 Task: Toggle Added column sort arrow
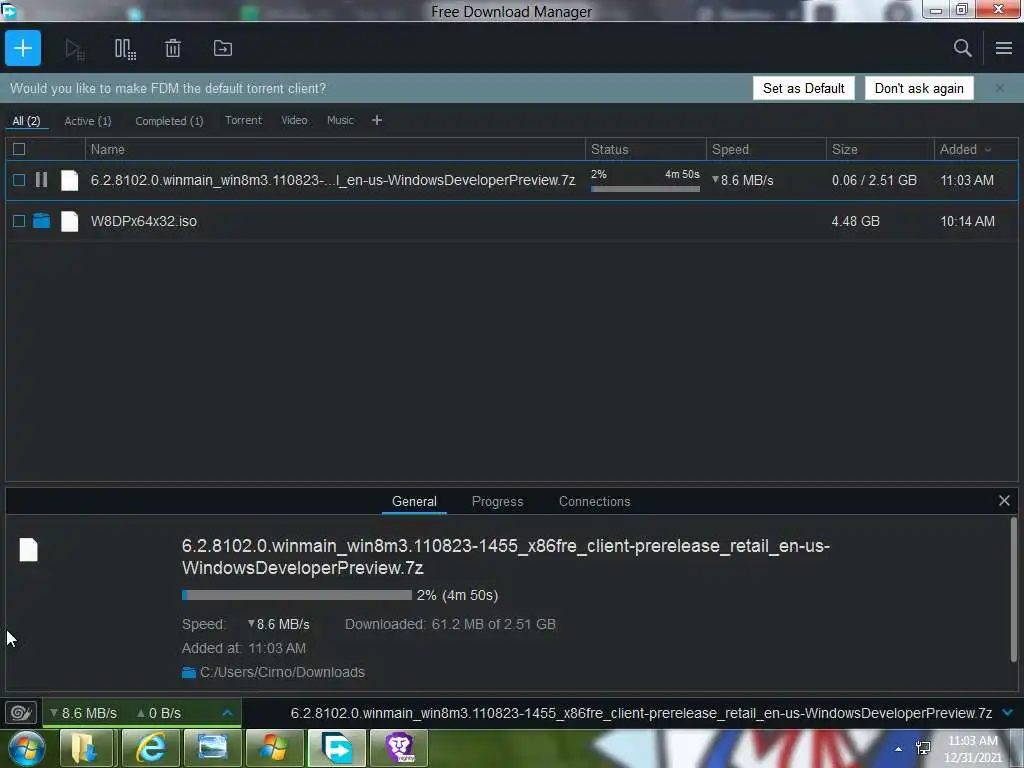click(x=988, y=150)
